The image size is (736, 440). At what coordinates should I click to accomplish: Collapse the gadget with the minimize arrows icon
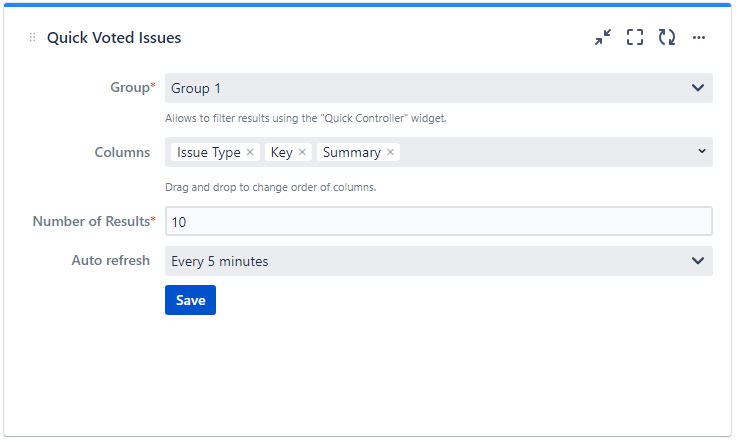click(602, 38)
